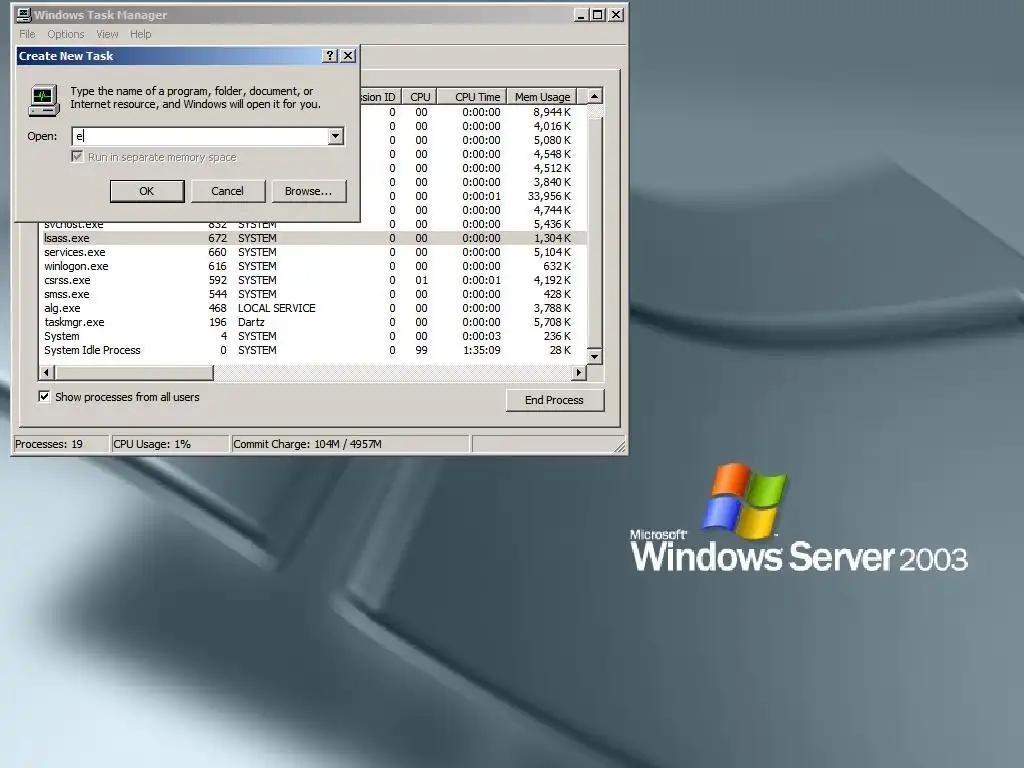Expand the Open combo box dropdown
The image size is (1024, 768).
(335, 136)
